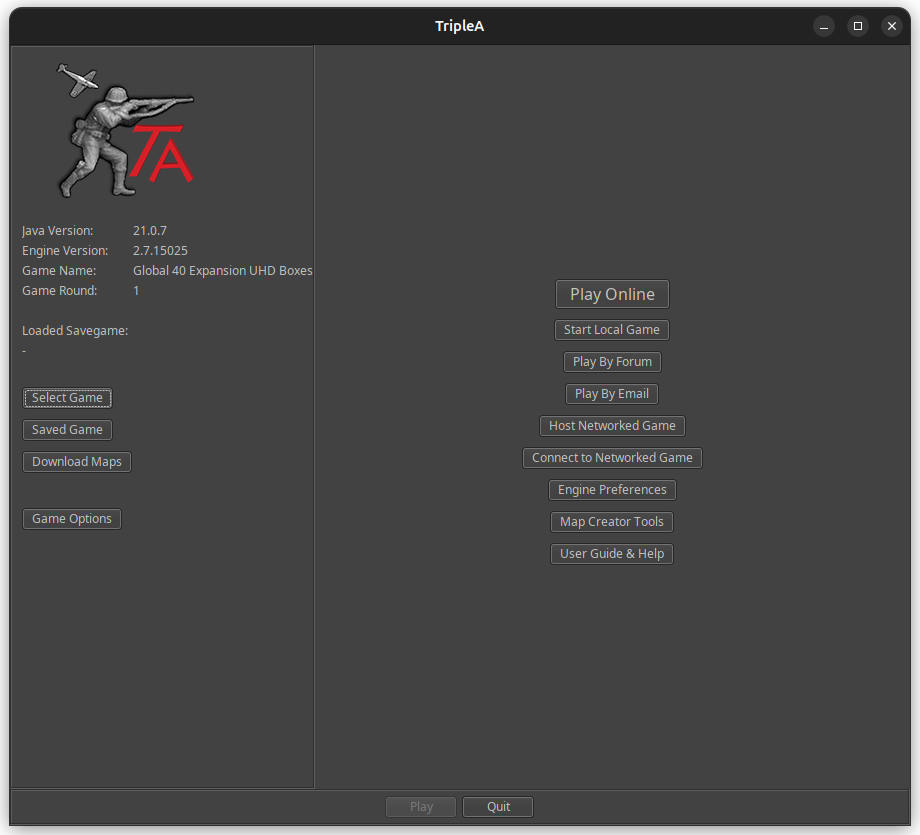Image resolution: width=920 pixels, height=835 pixels.
Task: Click the TripleA title bar
Action: coord(460,26)
